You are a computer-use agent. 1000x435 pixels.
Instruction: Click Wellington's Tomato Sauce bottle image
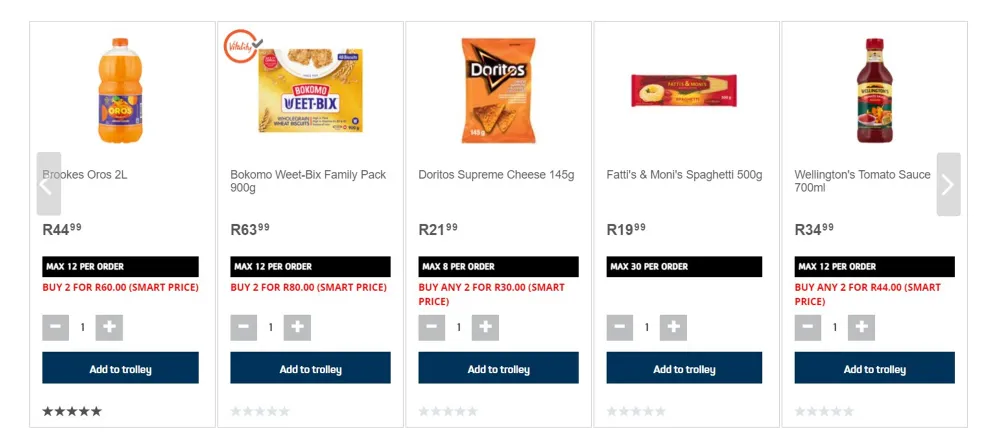pyautogui.click(x=874, y=90)
